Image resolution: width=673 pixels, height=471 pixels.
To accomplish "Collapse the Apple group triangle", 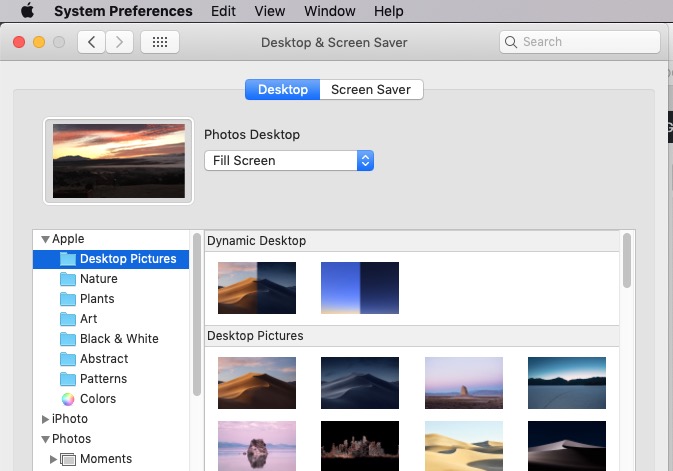I will tap(45, 239).
